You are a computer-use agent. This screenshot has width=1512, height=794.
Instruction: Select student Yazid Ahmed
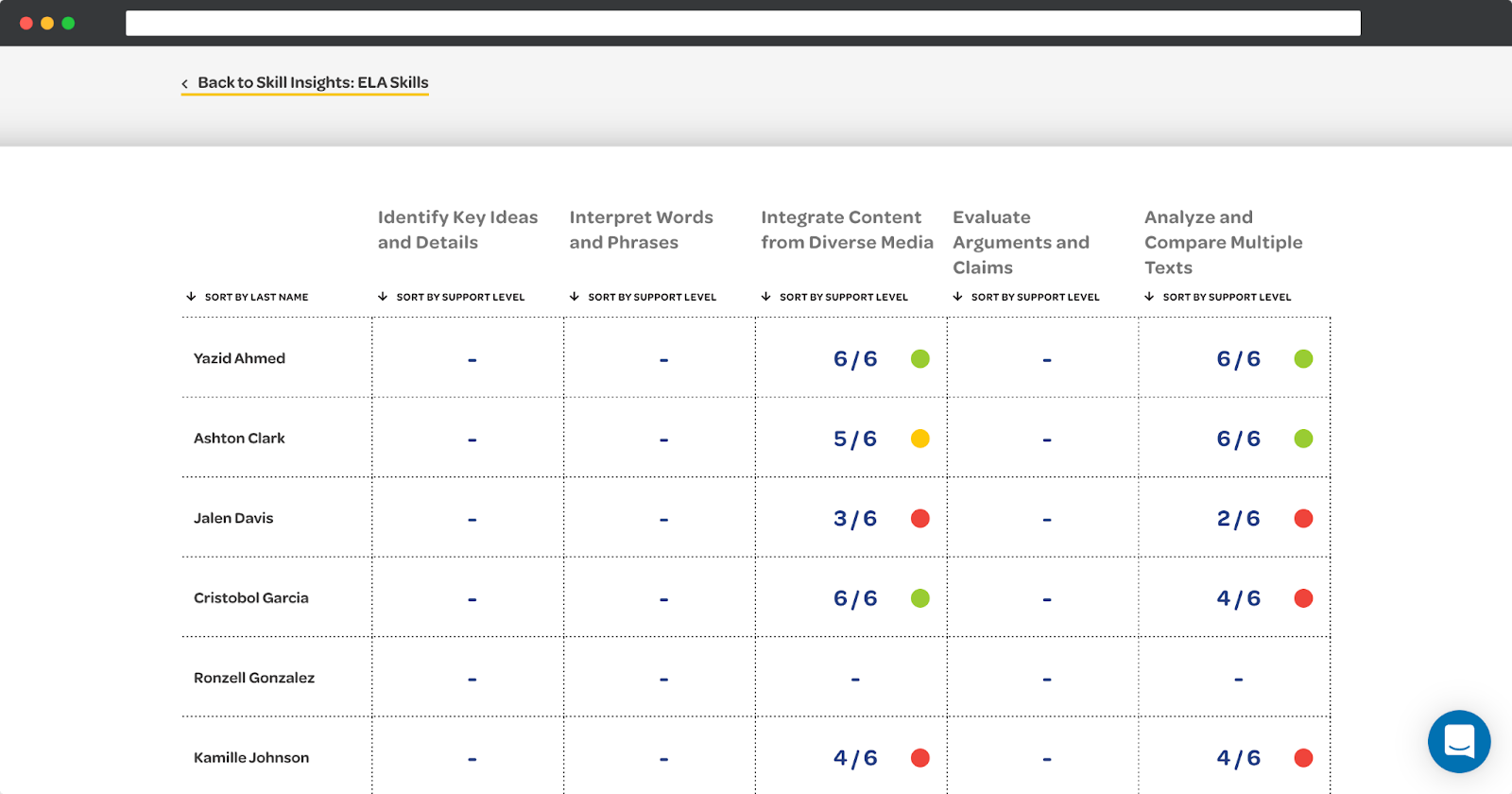pos(239,358)
